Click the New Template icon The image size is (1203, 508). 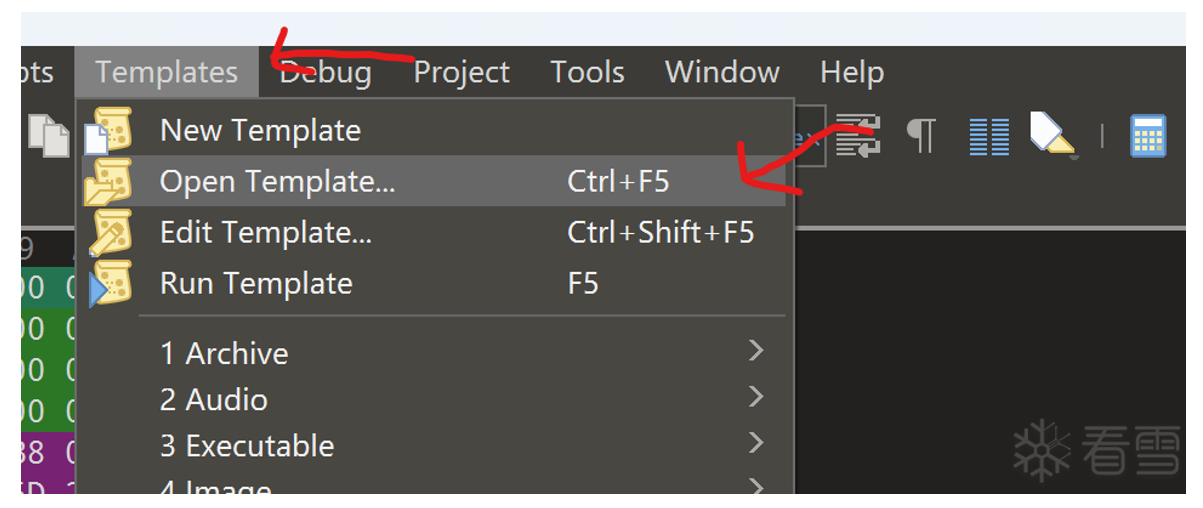[x=110, y=130]
